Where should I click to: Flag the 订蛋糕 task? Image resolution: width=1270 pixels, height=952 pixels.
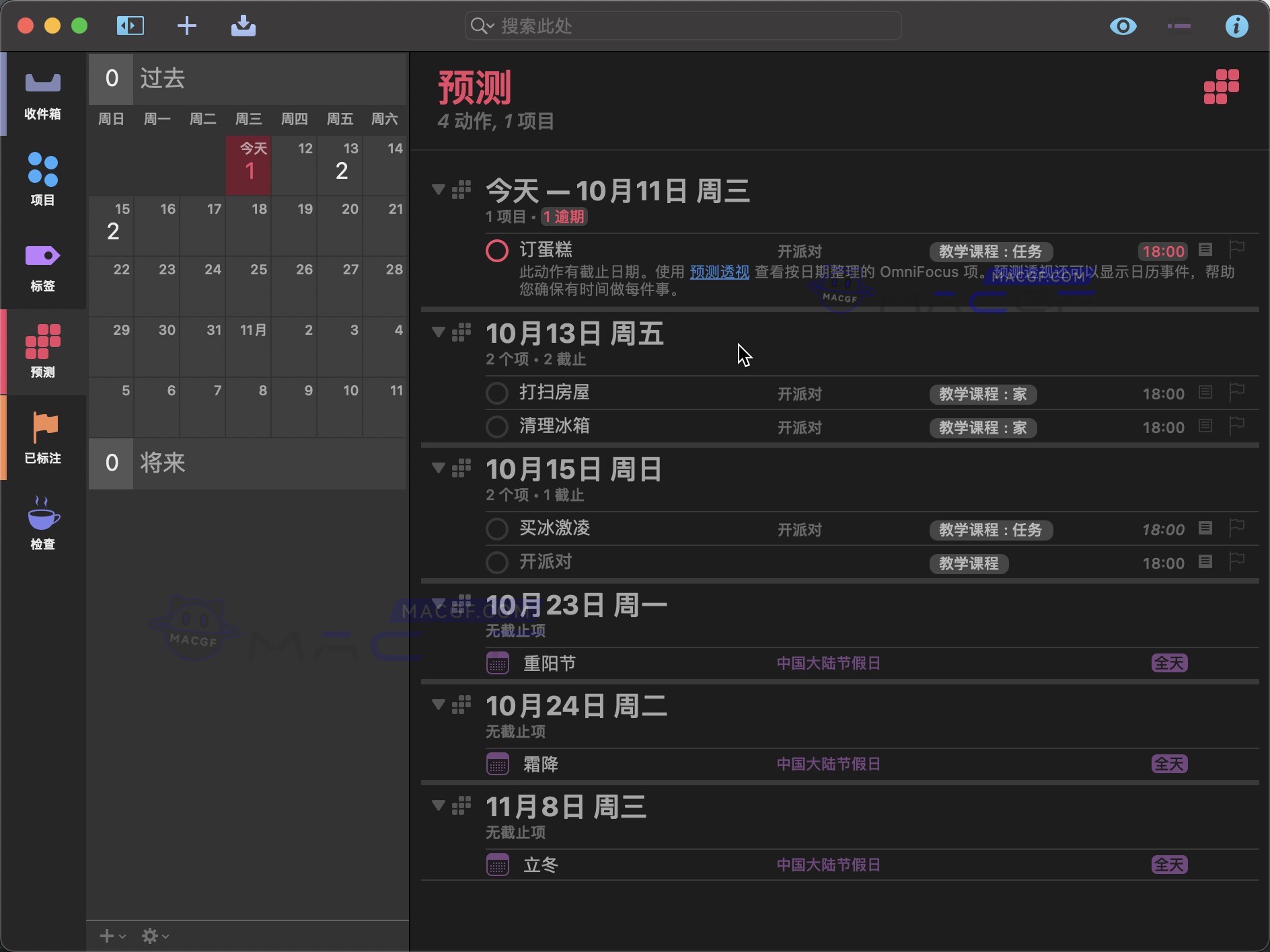tap(1237, 249)
